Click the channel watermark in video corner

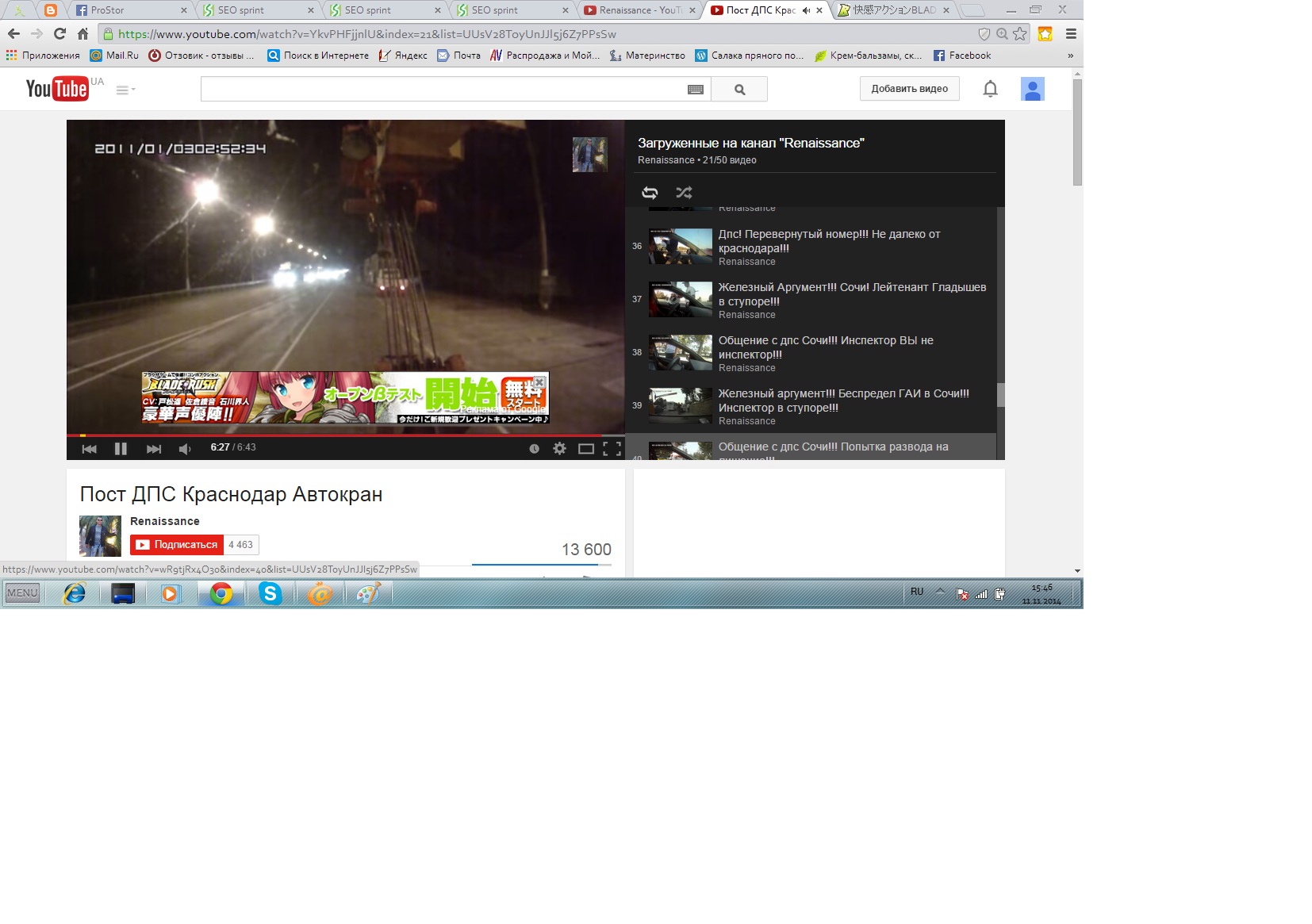tap(589, 154)
